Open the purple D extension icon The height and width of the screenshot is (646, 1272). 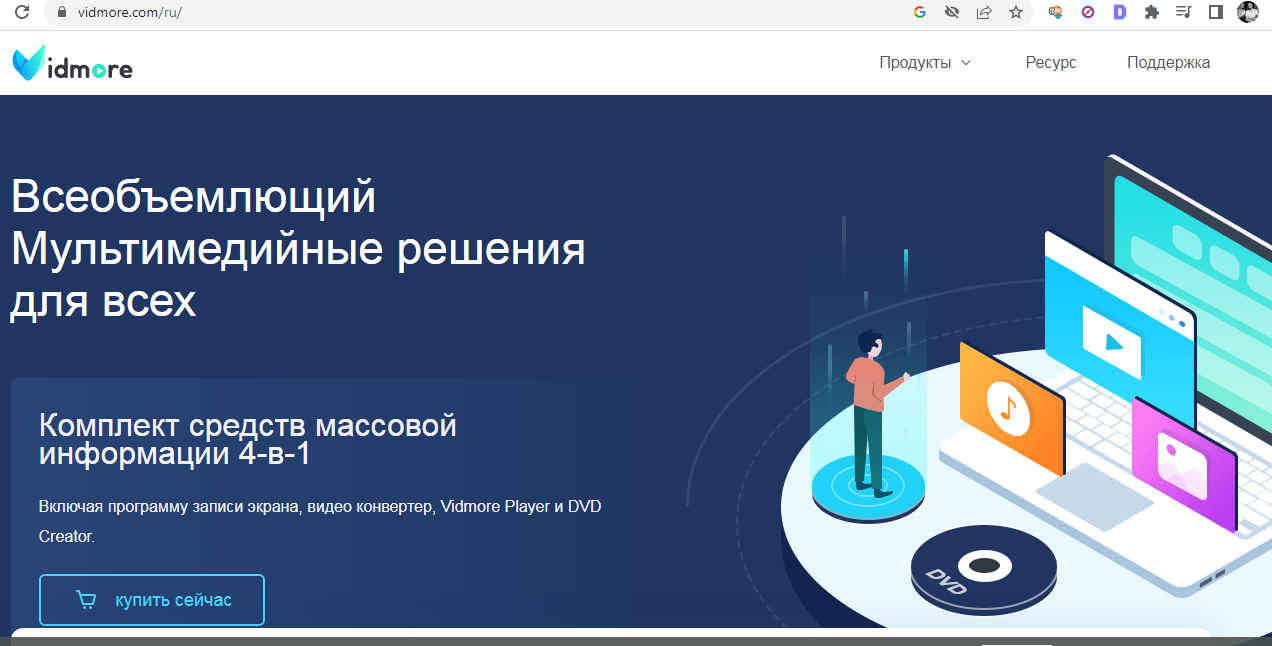(1120, 12)
